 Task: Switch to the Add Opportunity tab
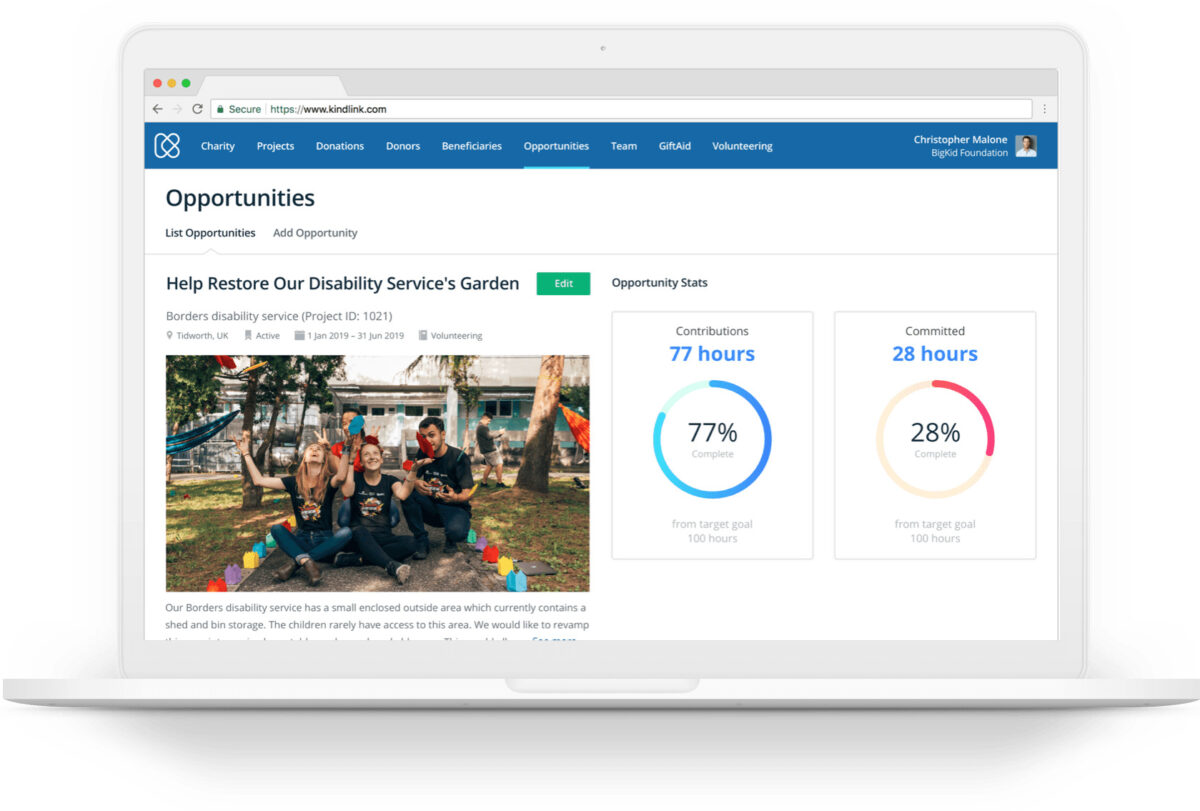(x=315, y=233)
